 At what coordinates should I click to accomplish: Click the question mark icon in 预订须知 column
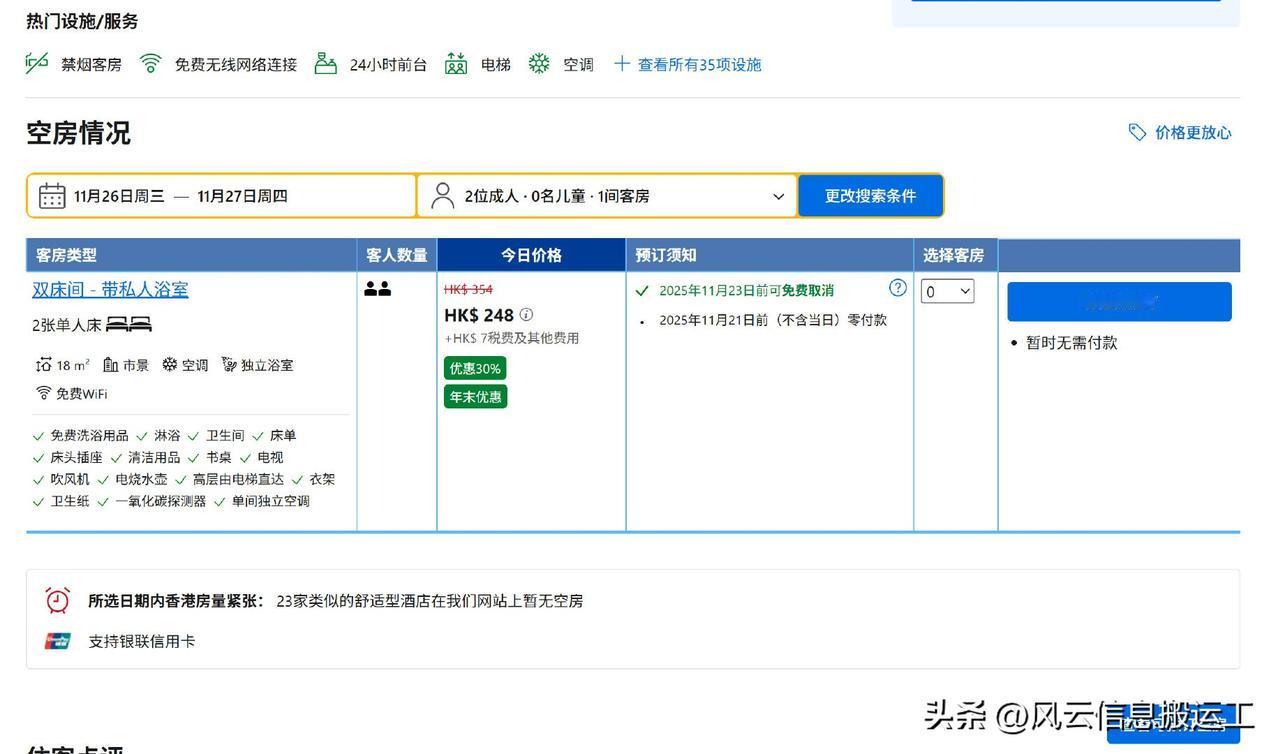coord(898,288)
